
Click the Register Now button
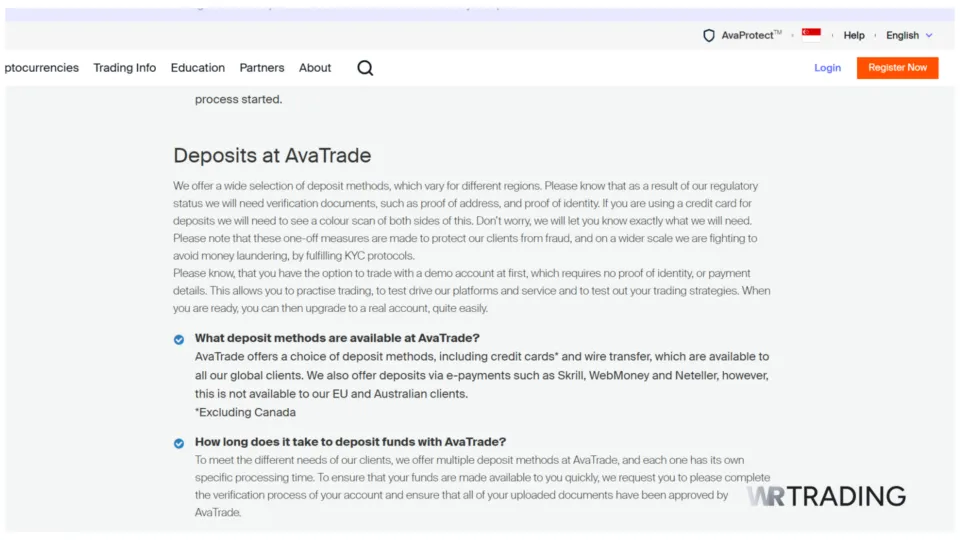897,68
